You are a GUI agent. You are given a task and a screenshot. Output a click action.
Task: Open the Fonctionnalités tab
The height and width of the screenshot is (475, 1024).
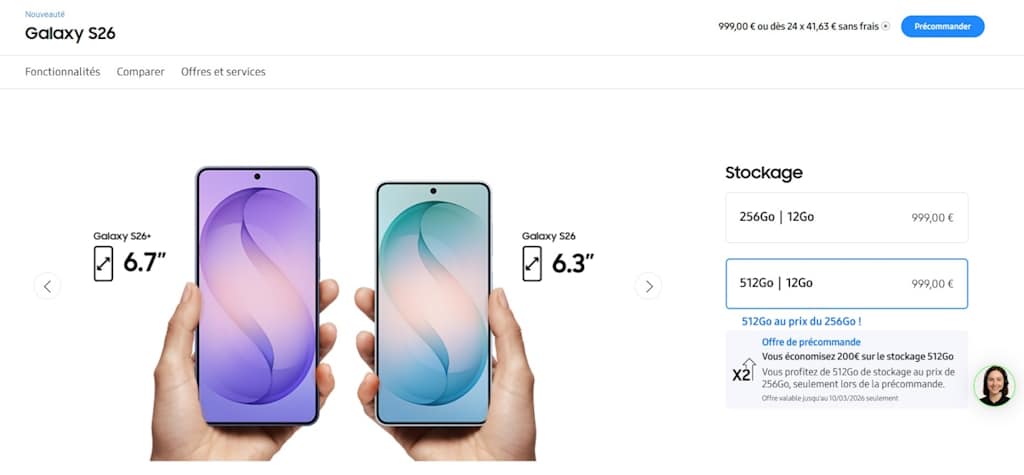pyautogui.click(x=63, y=72)
